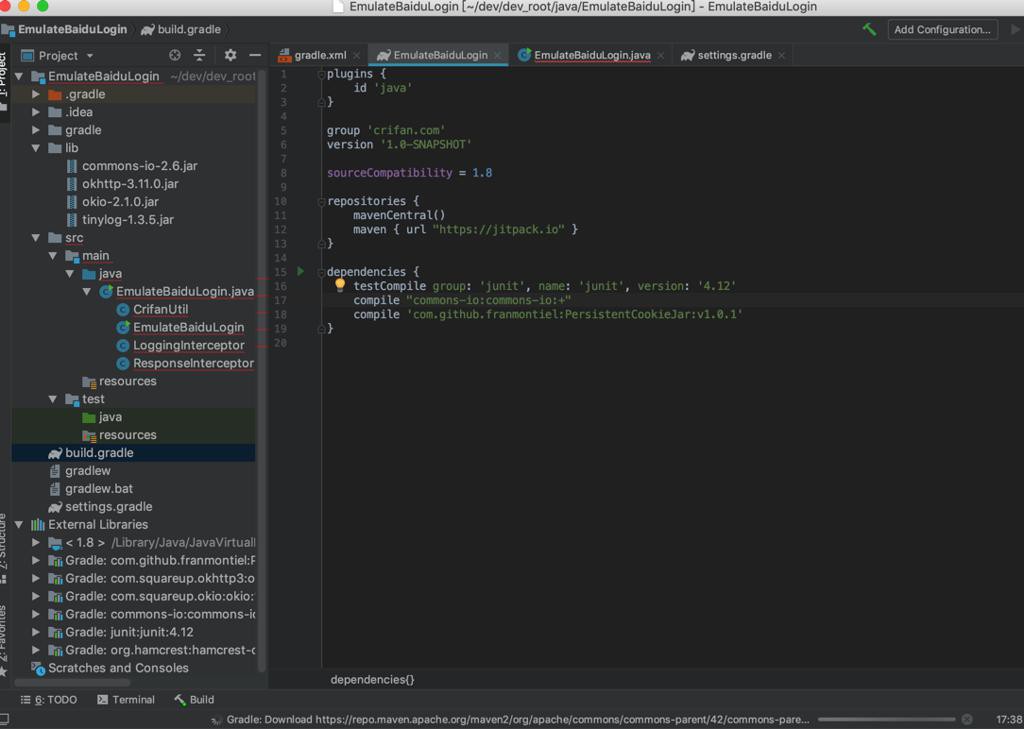Toggle the Structure tool window sidebar button
Screen dimensions: 1024x729
pos(4,550)
